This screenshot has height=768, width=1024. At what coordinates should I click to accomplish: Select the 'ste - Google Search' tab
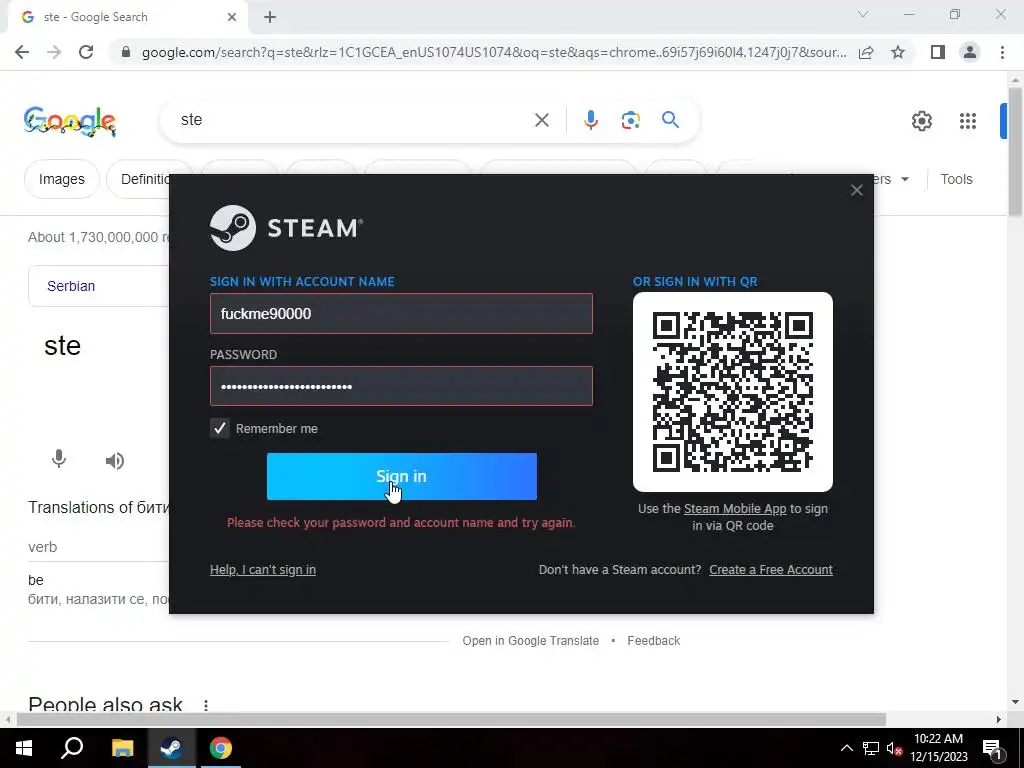click(127, 17)
